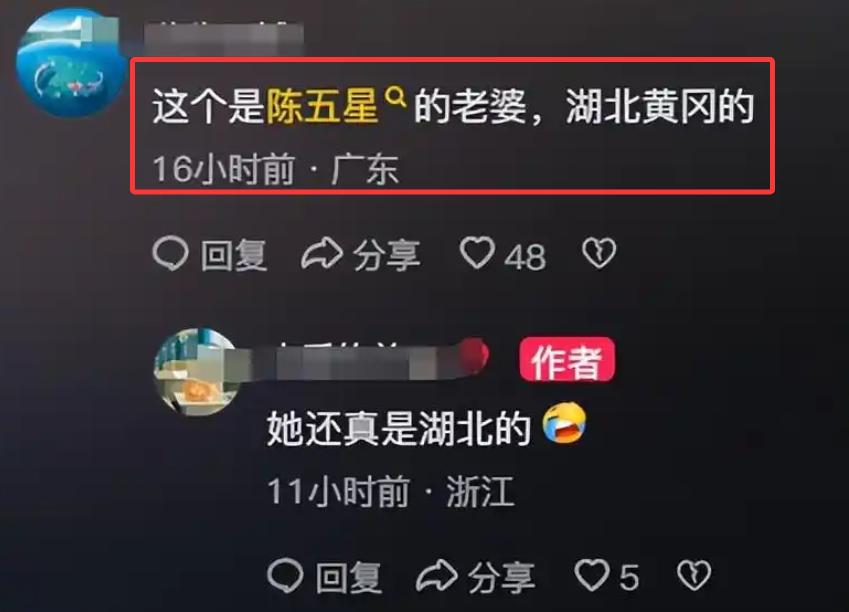The height and width of the screenshot is (612, 849).
Task: Click the 回复 label under author's reply
Action: (x=349, y=577)
